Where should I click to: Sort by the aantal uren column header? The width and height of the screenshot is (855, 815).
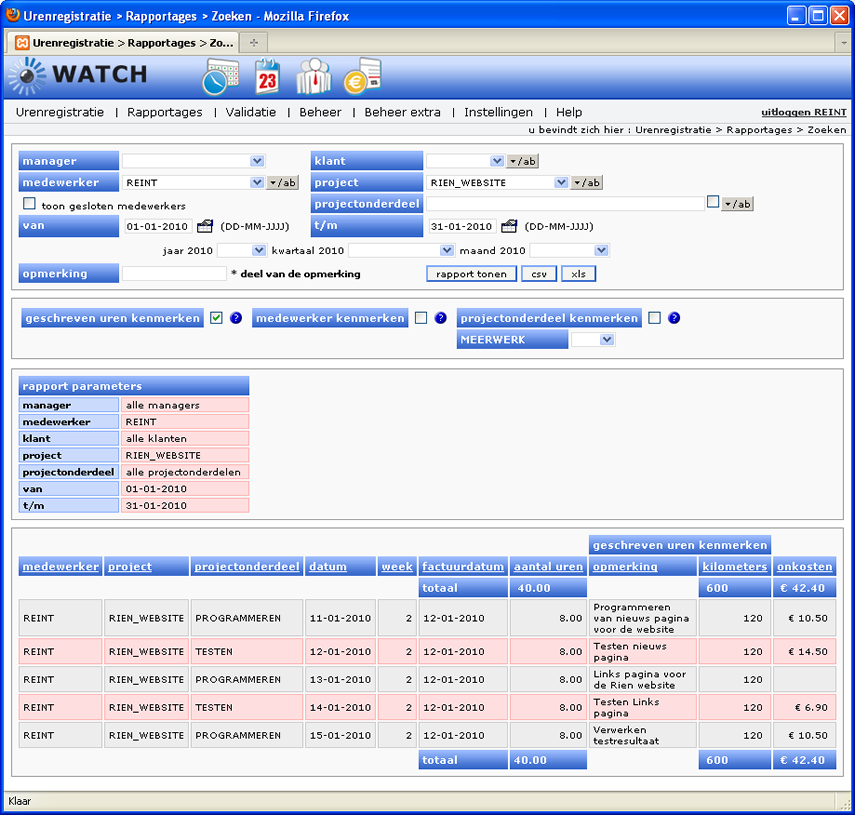(549, 566)
